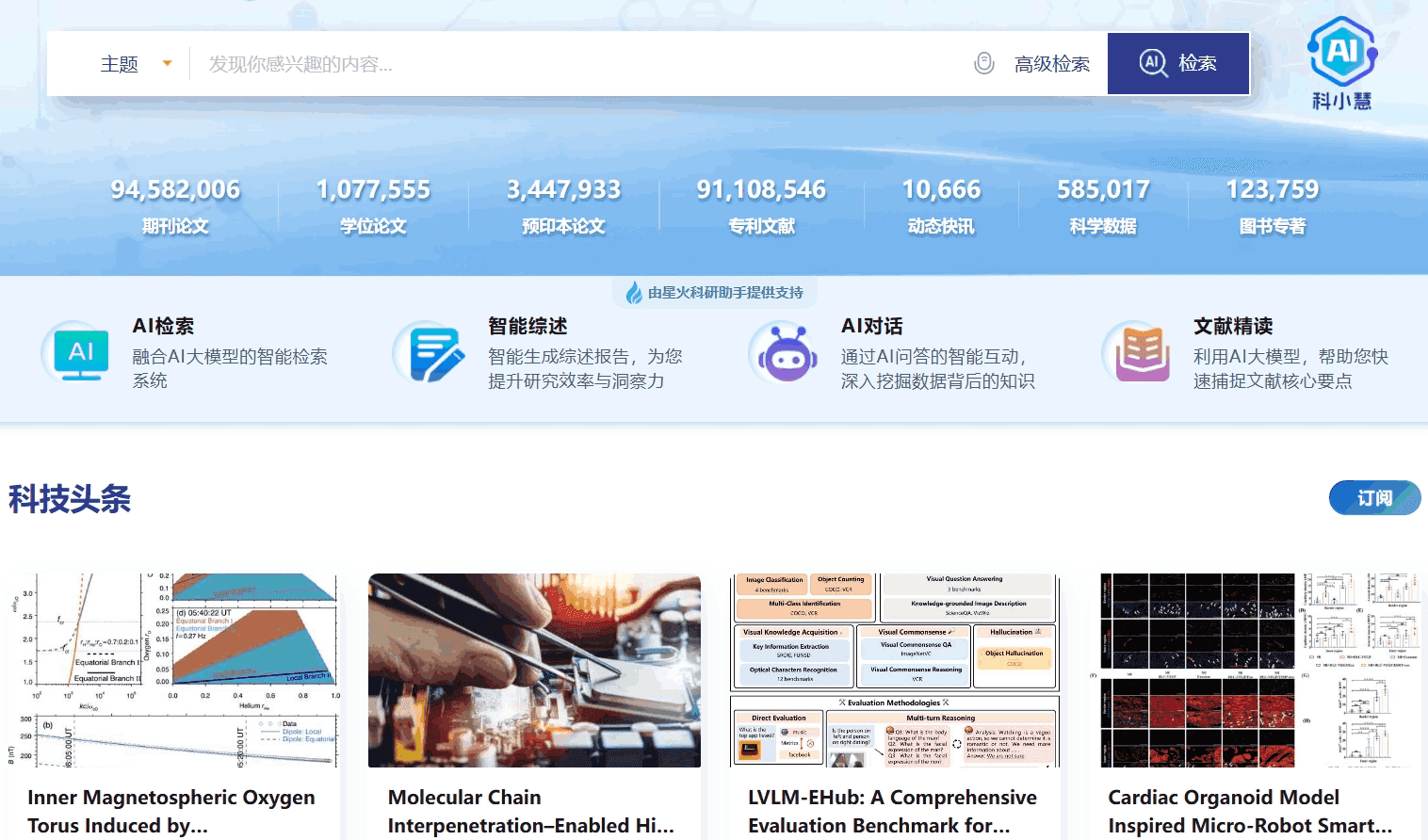Open the 科小慧 AI assistant mascot
This screenshot has width=1428, height=840.
[1342, 63]
